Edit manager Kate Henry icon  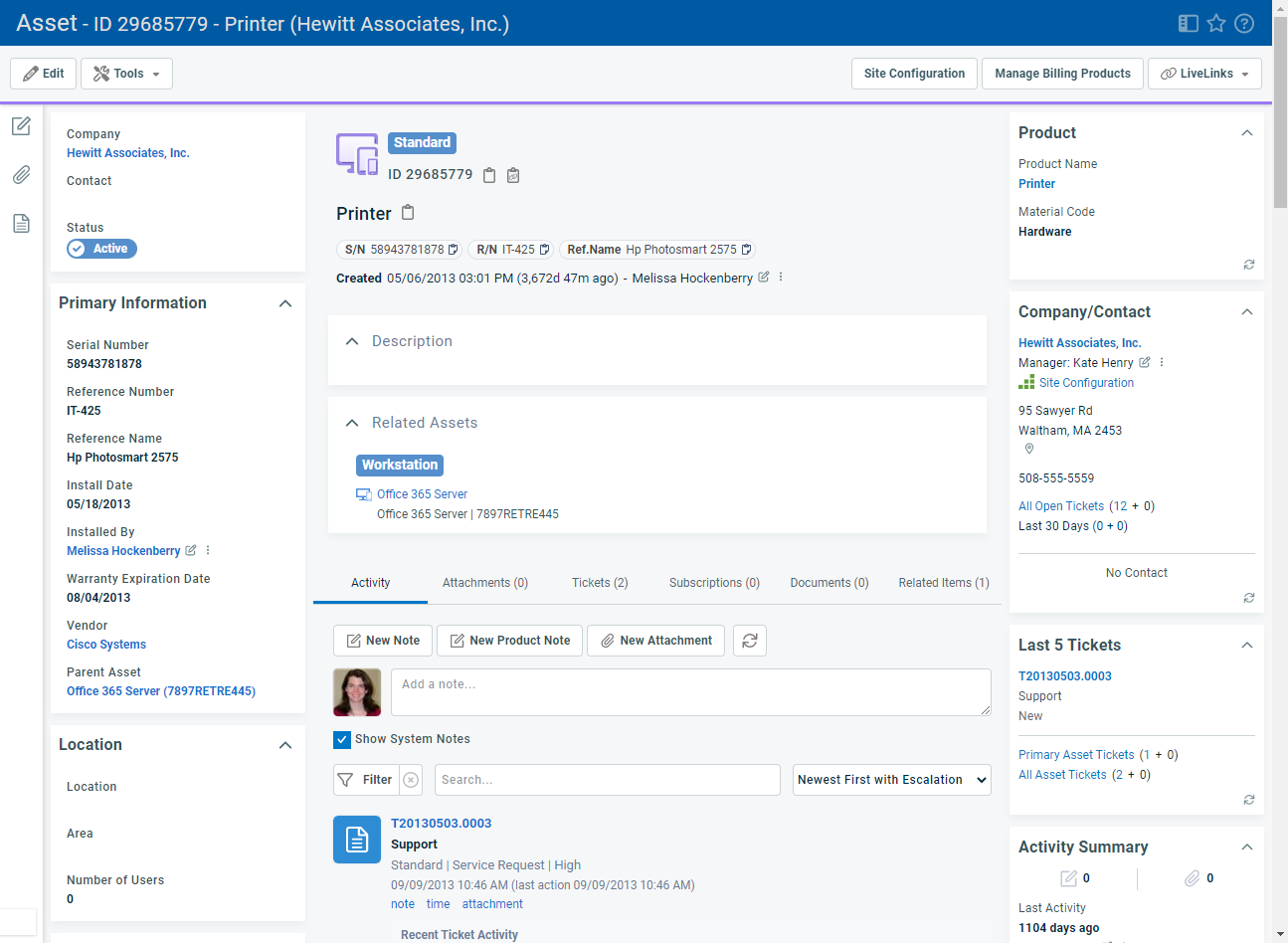[x=1145, y=362]
